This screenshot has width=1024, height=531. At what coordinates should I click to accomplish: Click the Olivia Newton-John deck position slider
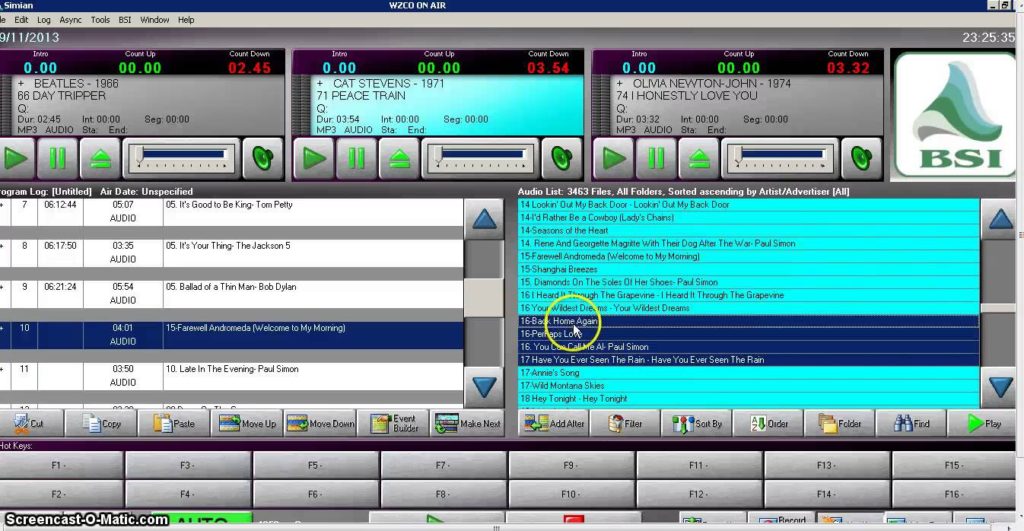778,158
